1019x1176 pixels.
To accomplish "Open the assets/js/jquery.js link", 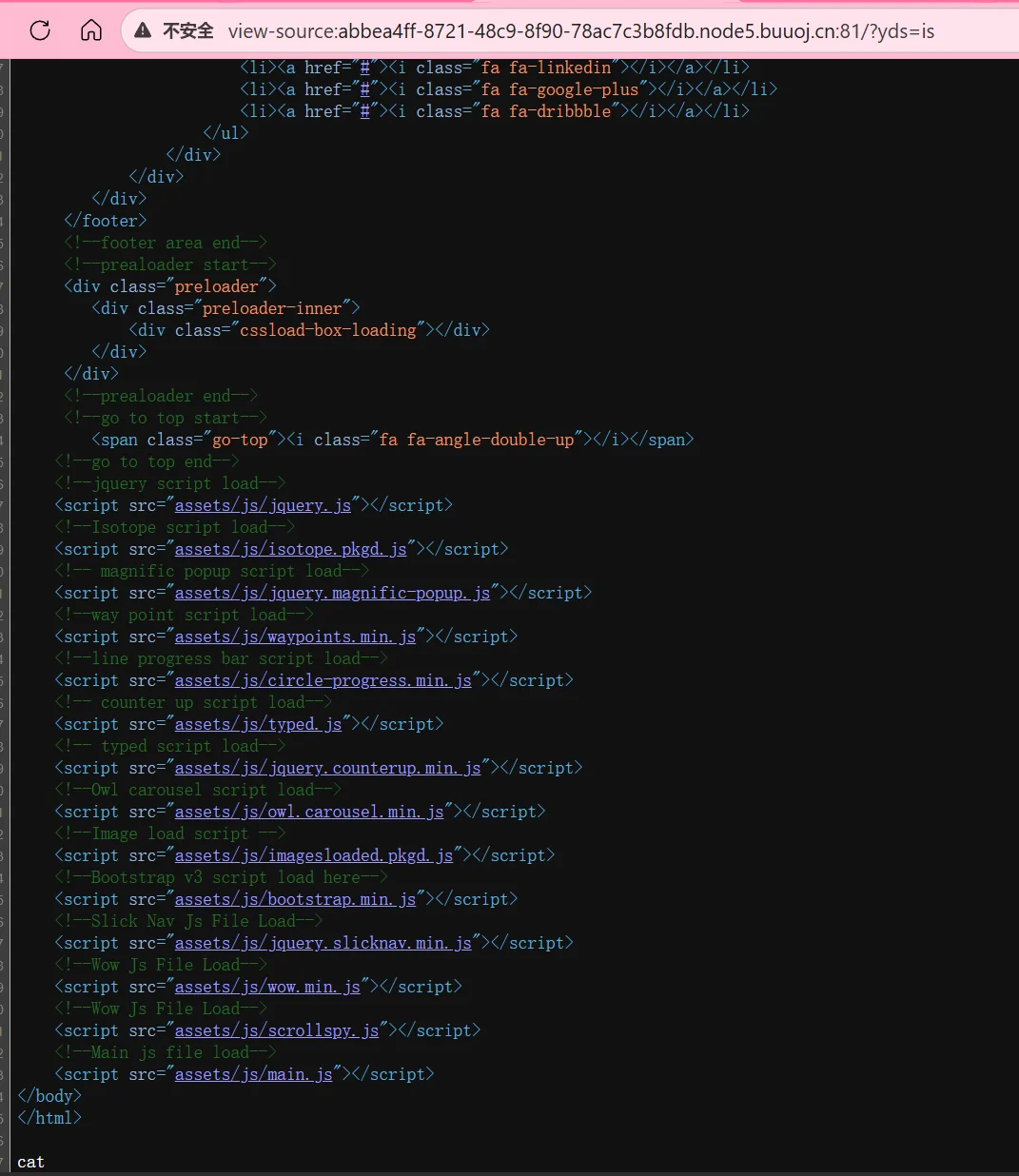I will [263, 505].
